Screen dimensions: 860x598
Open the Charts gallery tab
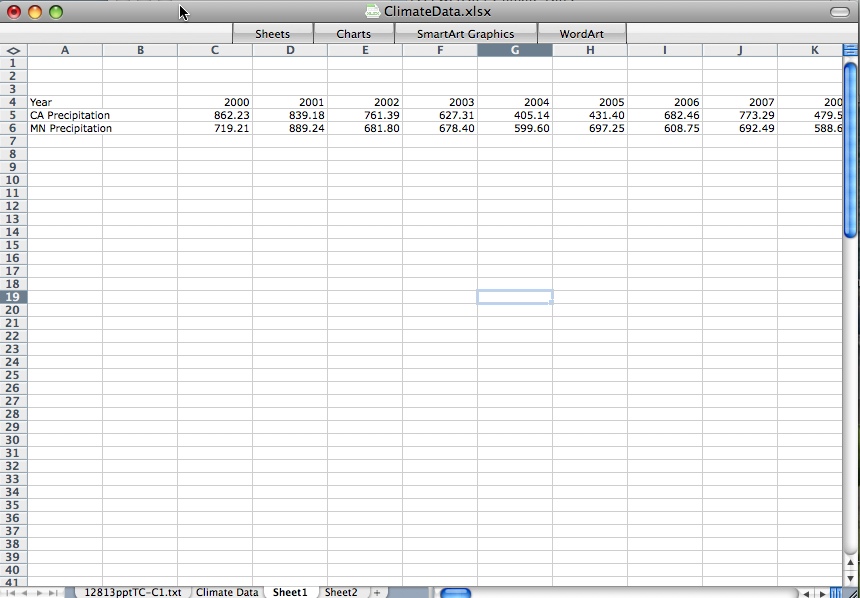[354, 33]
